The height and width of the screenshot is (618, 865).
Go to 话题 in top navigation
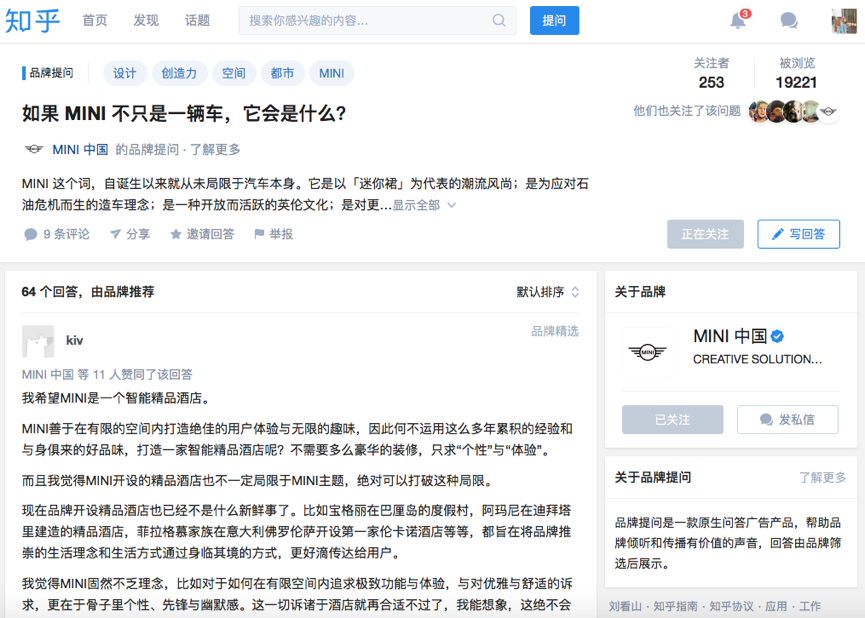[x=197, y=20]
